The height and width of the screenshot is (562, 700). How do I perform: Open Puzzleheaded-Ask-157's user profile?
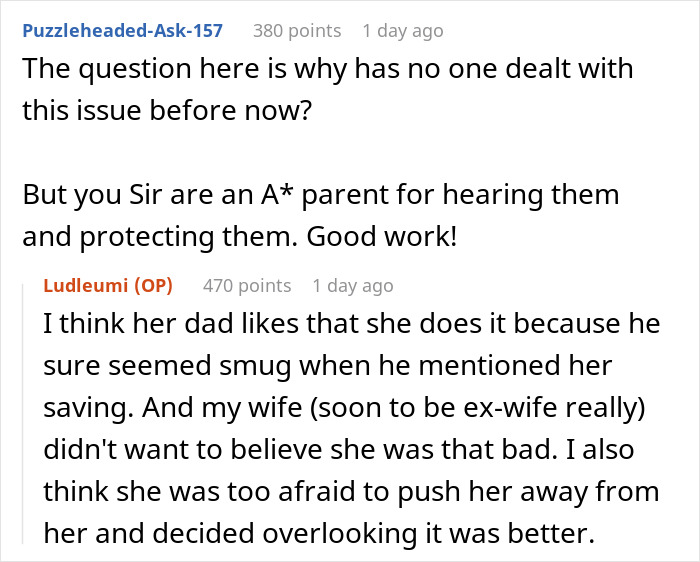[122, 31]
